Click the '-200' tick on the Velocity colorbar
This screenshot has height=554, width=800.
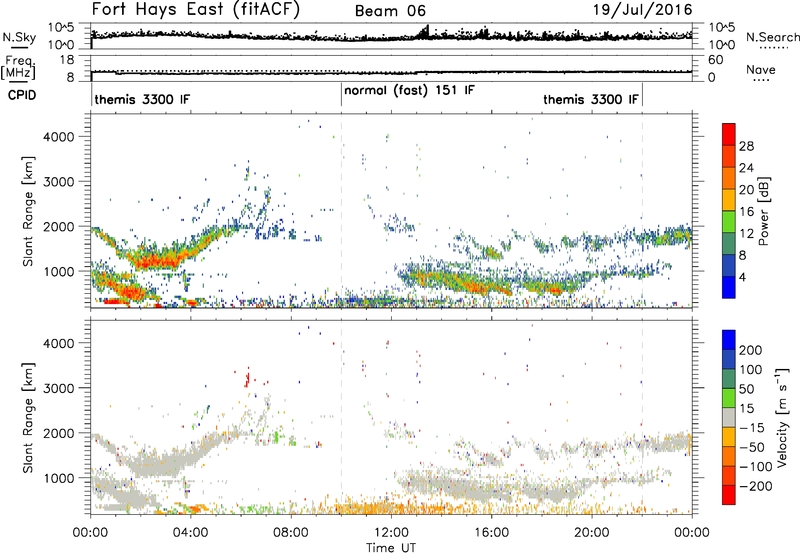point(756,486)
